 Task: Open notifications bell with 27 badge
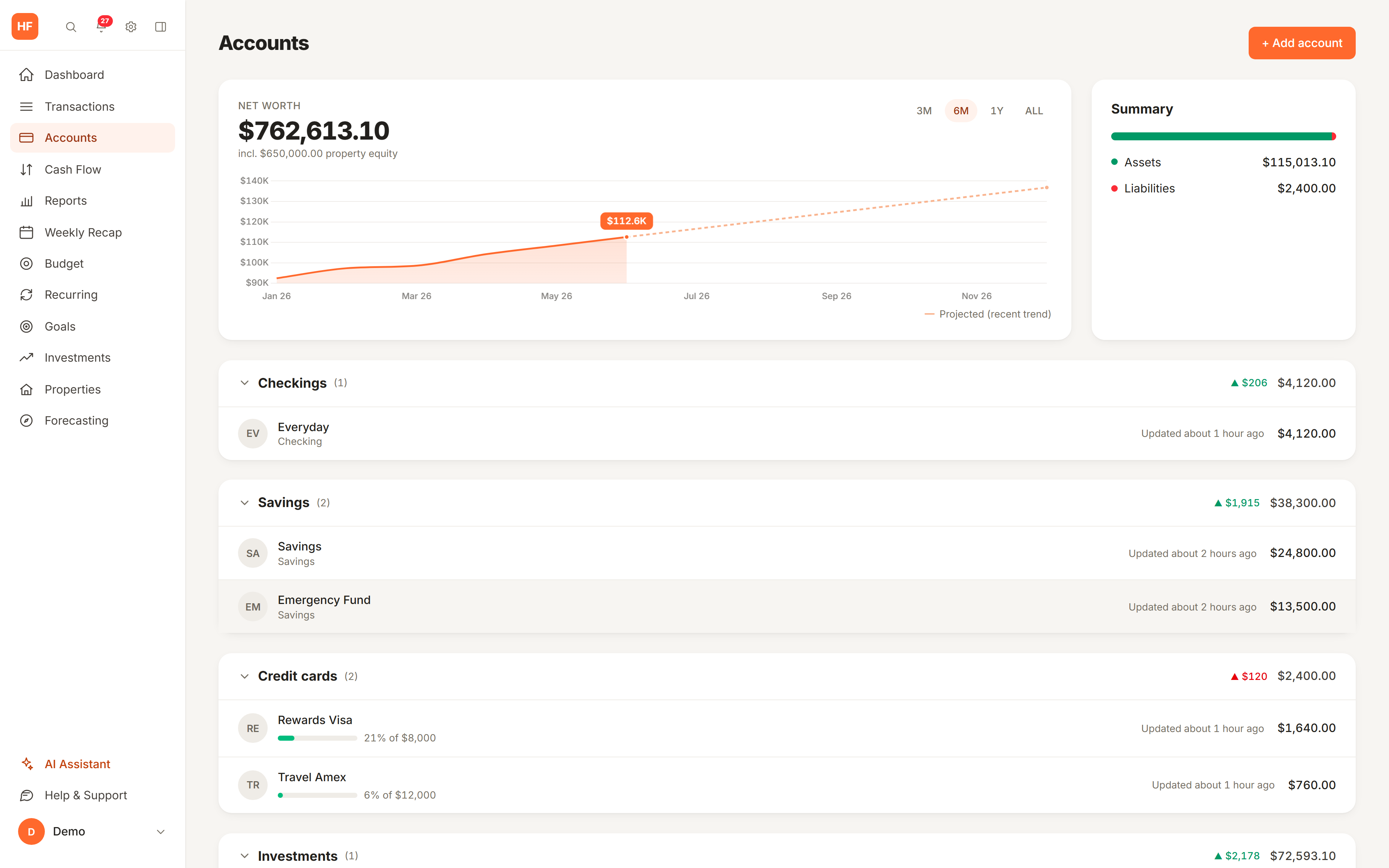click(x=102, y=26)
